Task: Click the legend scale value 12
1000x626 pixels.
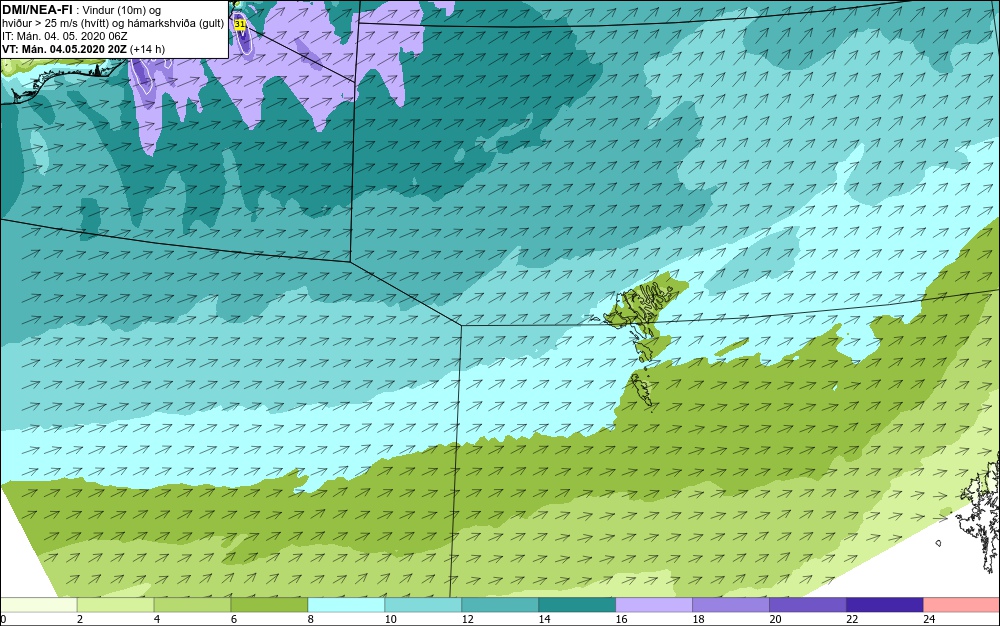Action: coord(467,619)
